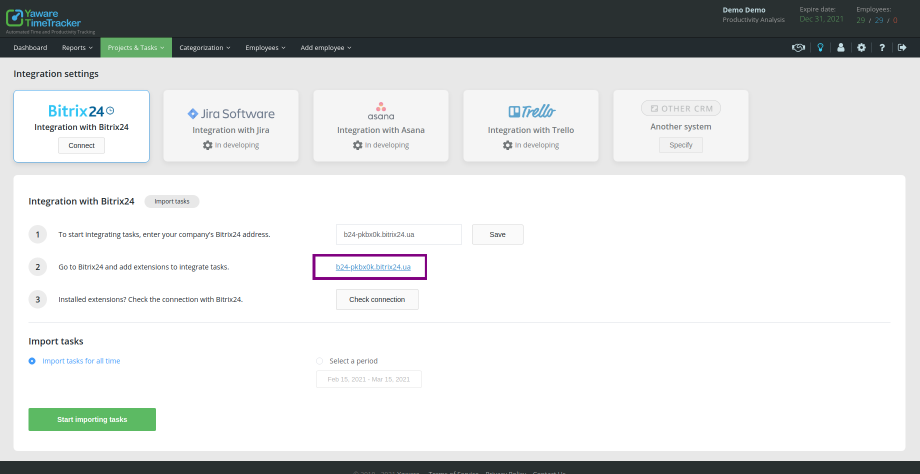Save the Bitrix24 address
The image size is (920, 474).
498,234
